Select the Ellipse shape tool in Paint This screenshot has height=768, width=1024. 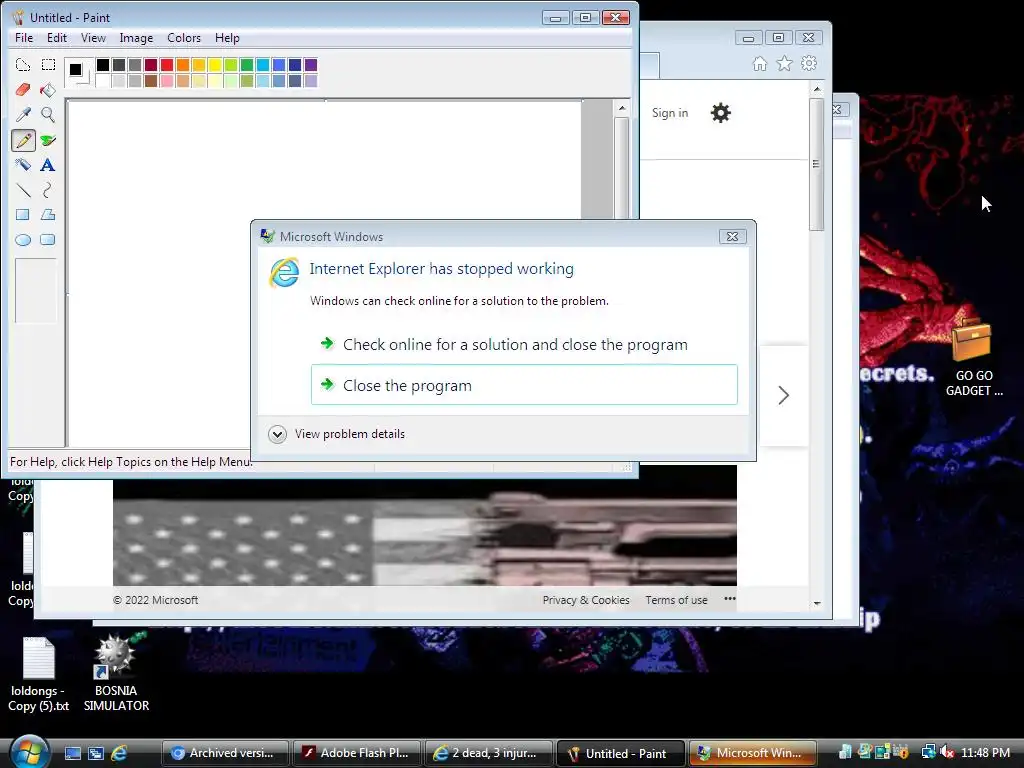(x=23, y=240)
